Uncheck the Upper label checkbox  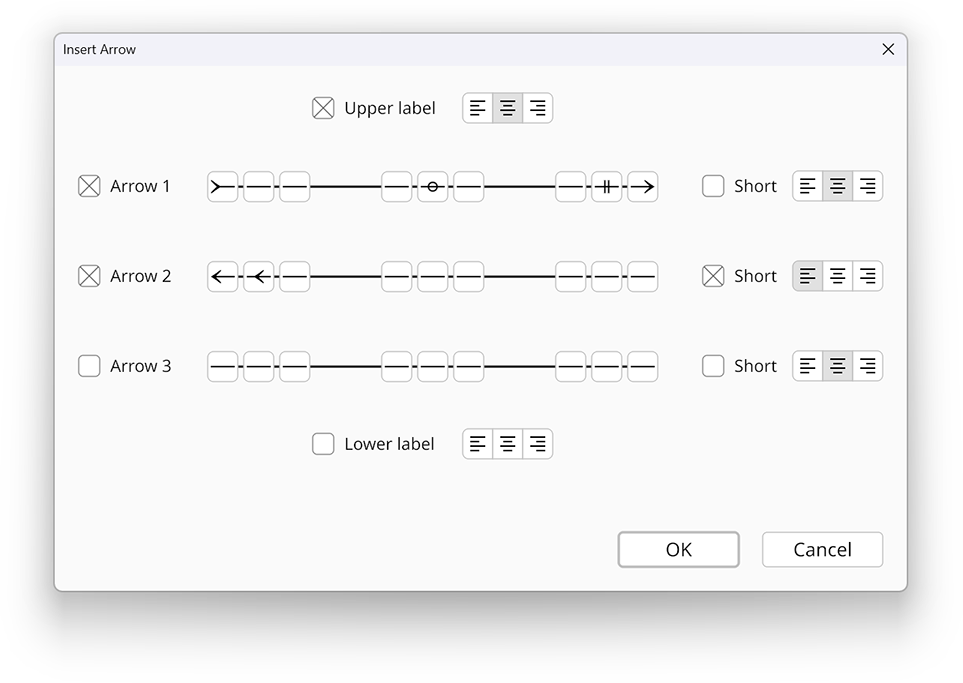coord(323,107)
